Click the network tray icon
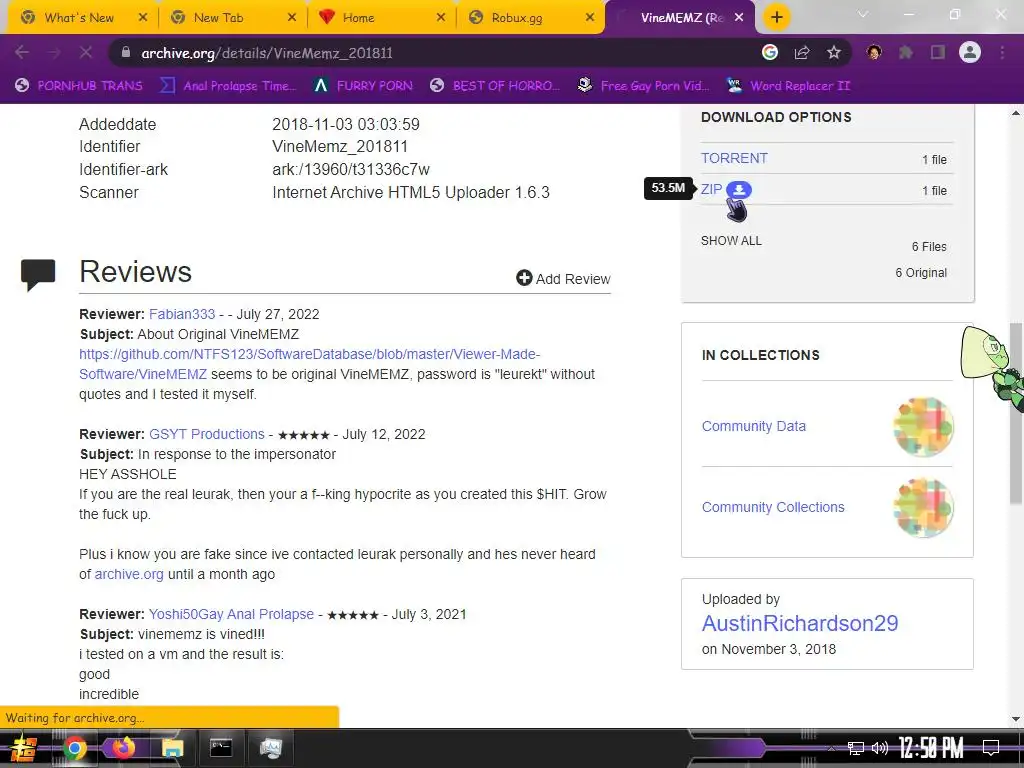 (855, 748)
